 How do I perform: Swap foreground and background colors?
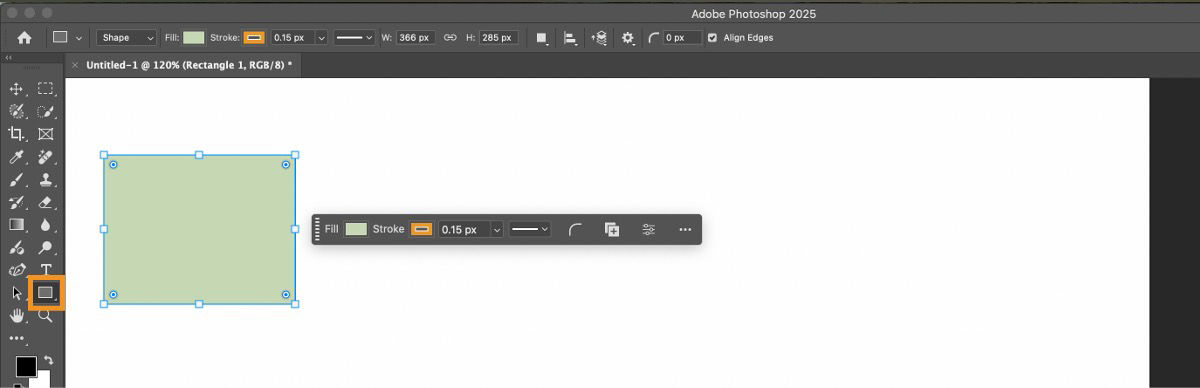(x=48, y=360)
